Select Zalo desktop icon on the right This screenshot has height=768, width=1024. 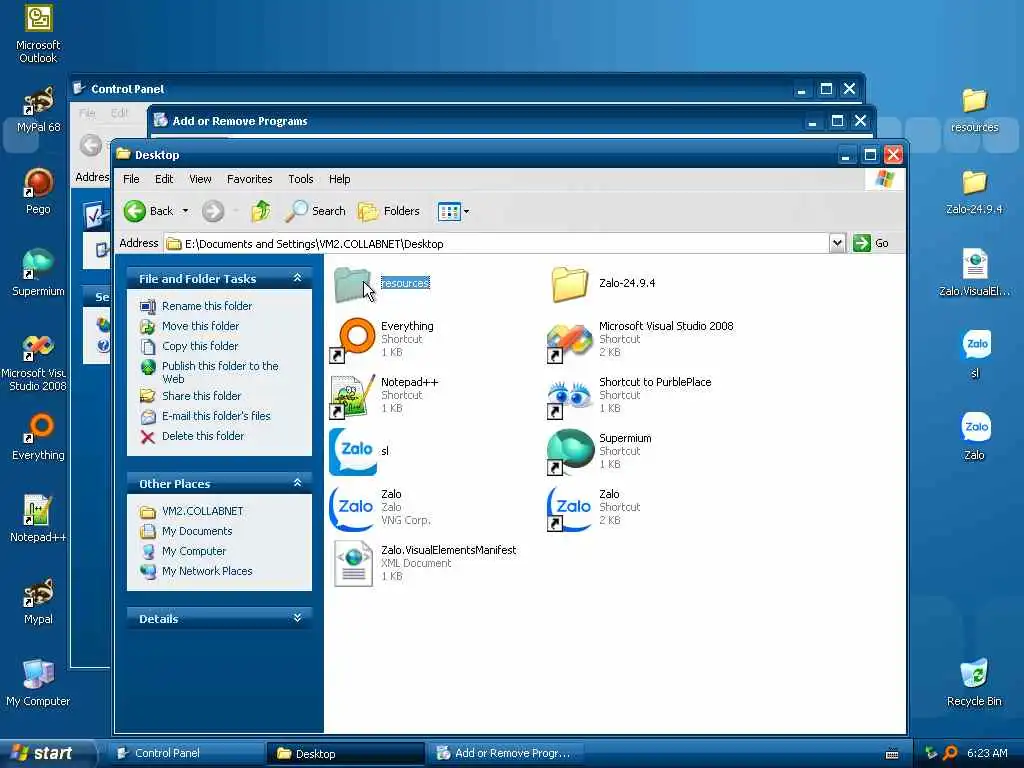[974, 437]
